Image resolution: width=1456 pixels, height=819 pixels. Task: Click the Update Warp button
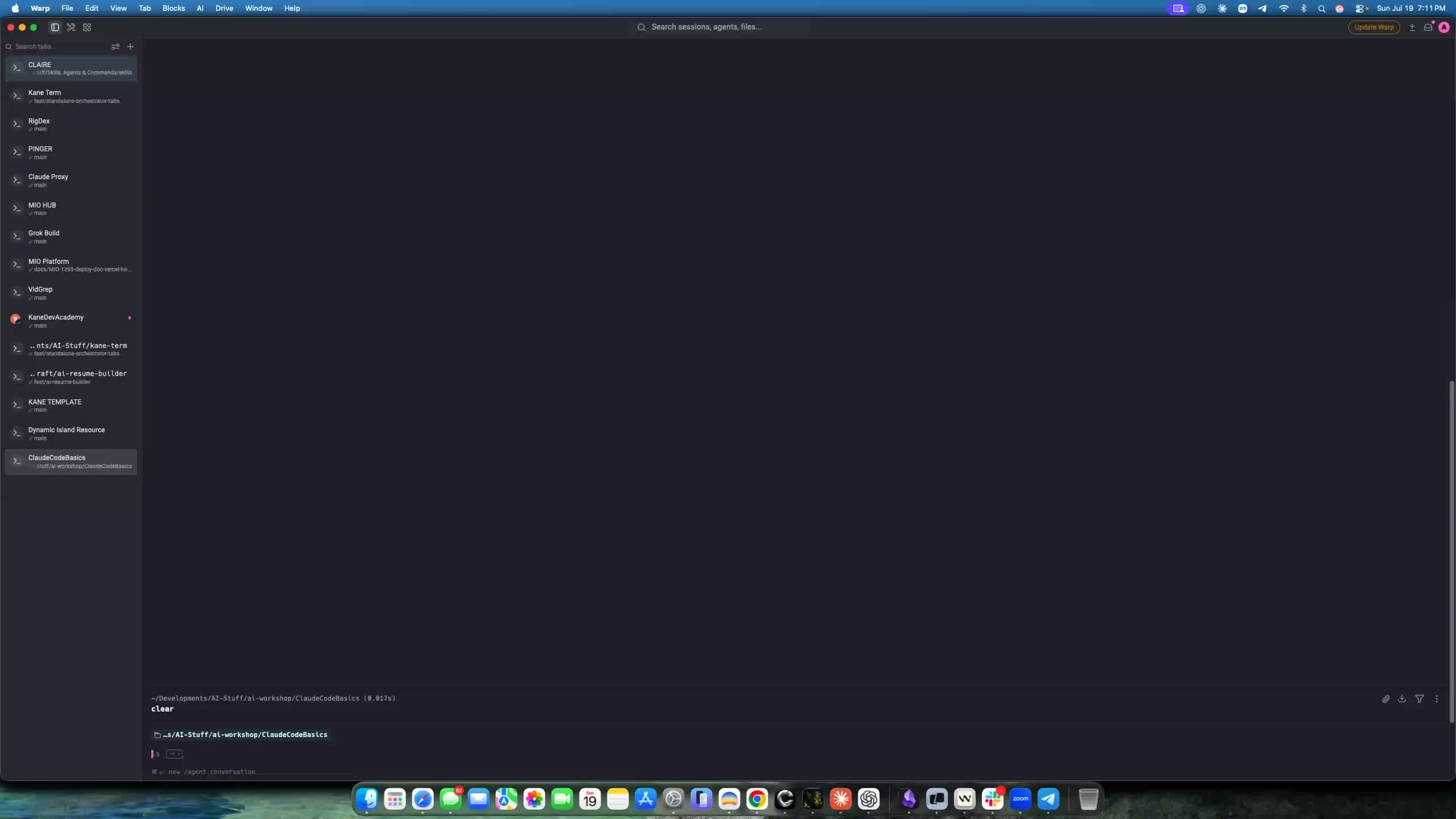pyautogui.click(x=1374, y=27)
